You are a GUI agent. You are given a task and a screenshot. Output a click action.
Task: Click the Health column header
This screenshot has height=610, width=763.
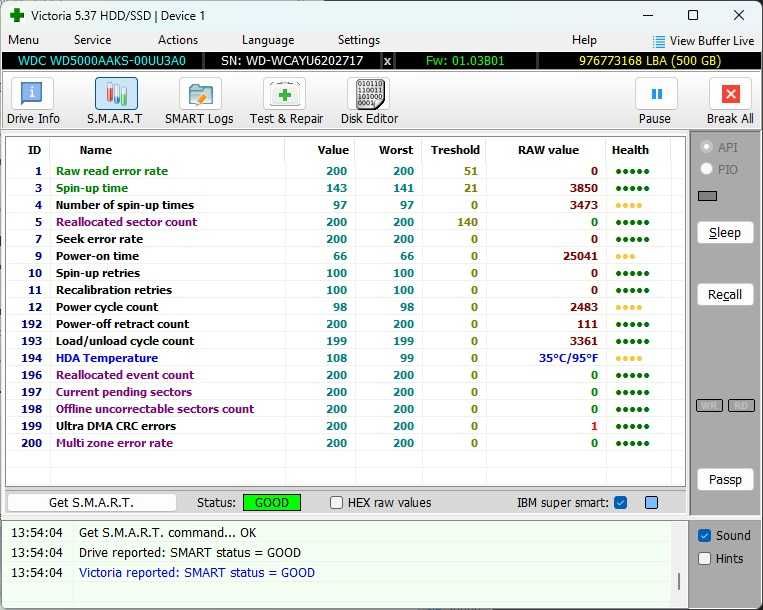pos(630,150)
